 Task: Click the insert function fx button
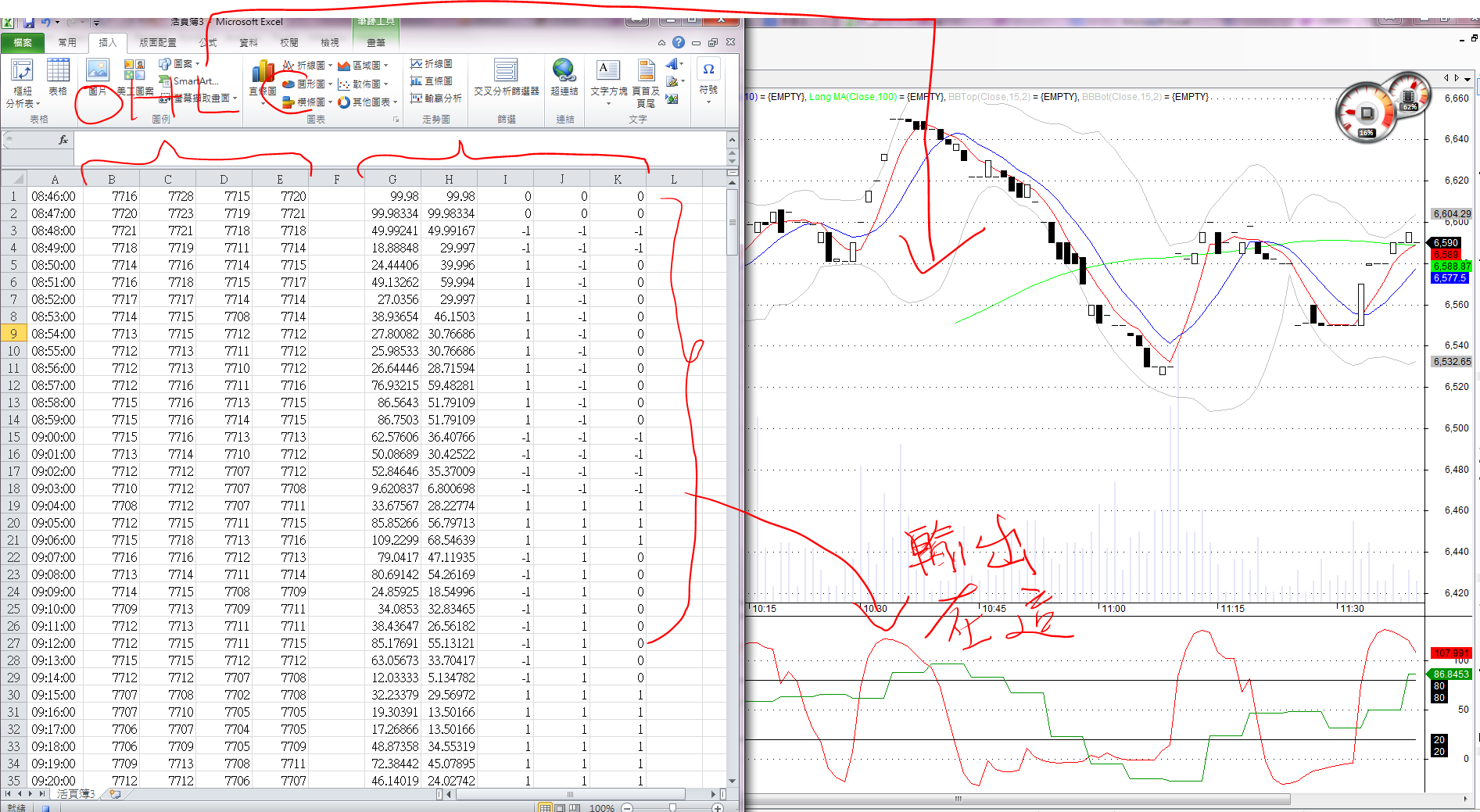coord(63,140)
